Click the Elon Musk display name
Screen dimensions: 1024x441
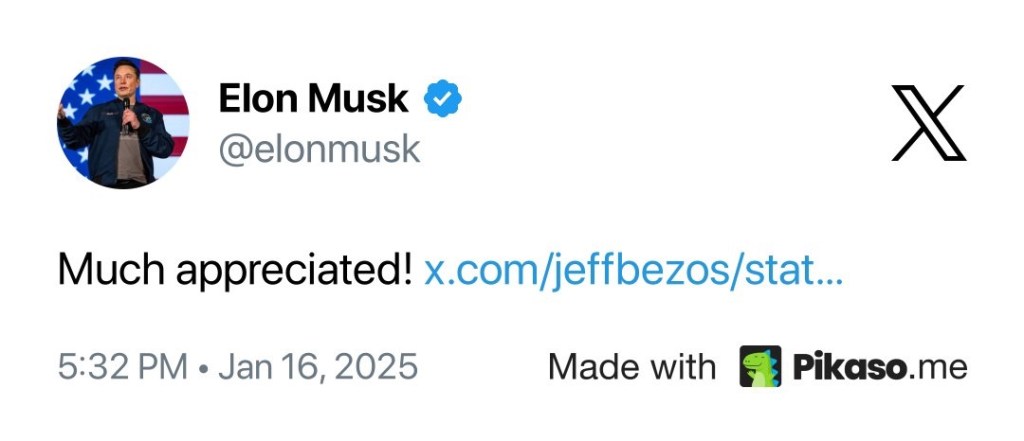[313, 99]
